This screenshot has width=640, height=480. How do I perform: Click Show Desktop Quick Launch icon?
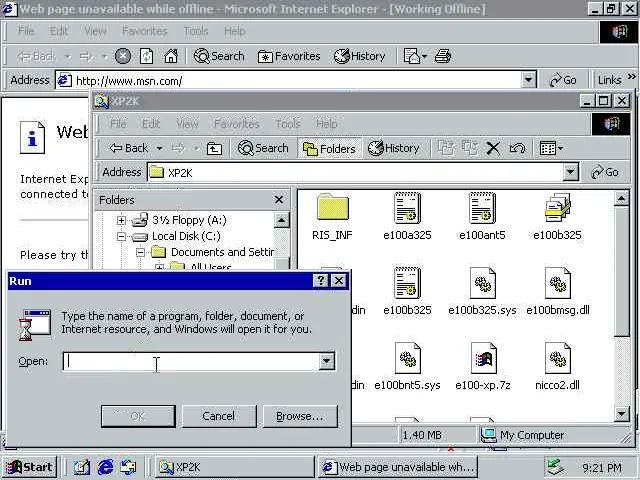click(81, 467)
